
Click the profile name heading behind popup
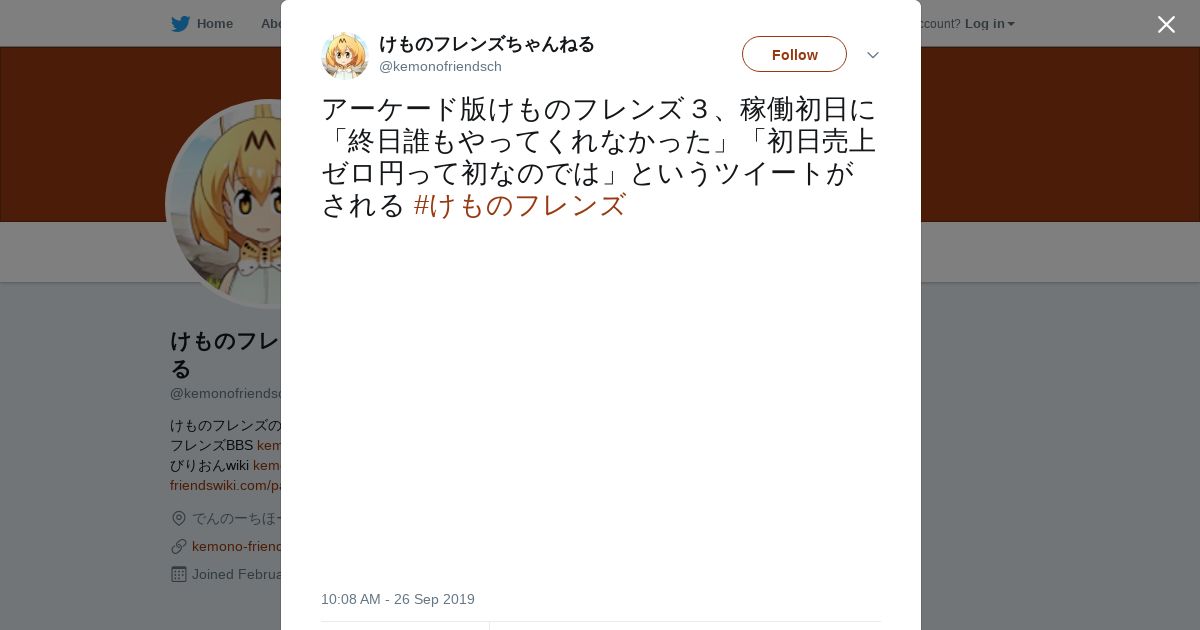(225, 354)
